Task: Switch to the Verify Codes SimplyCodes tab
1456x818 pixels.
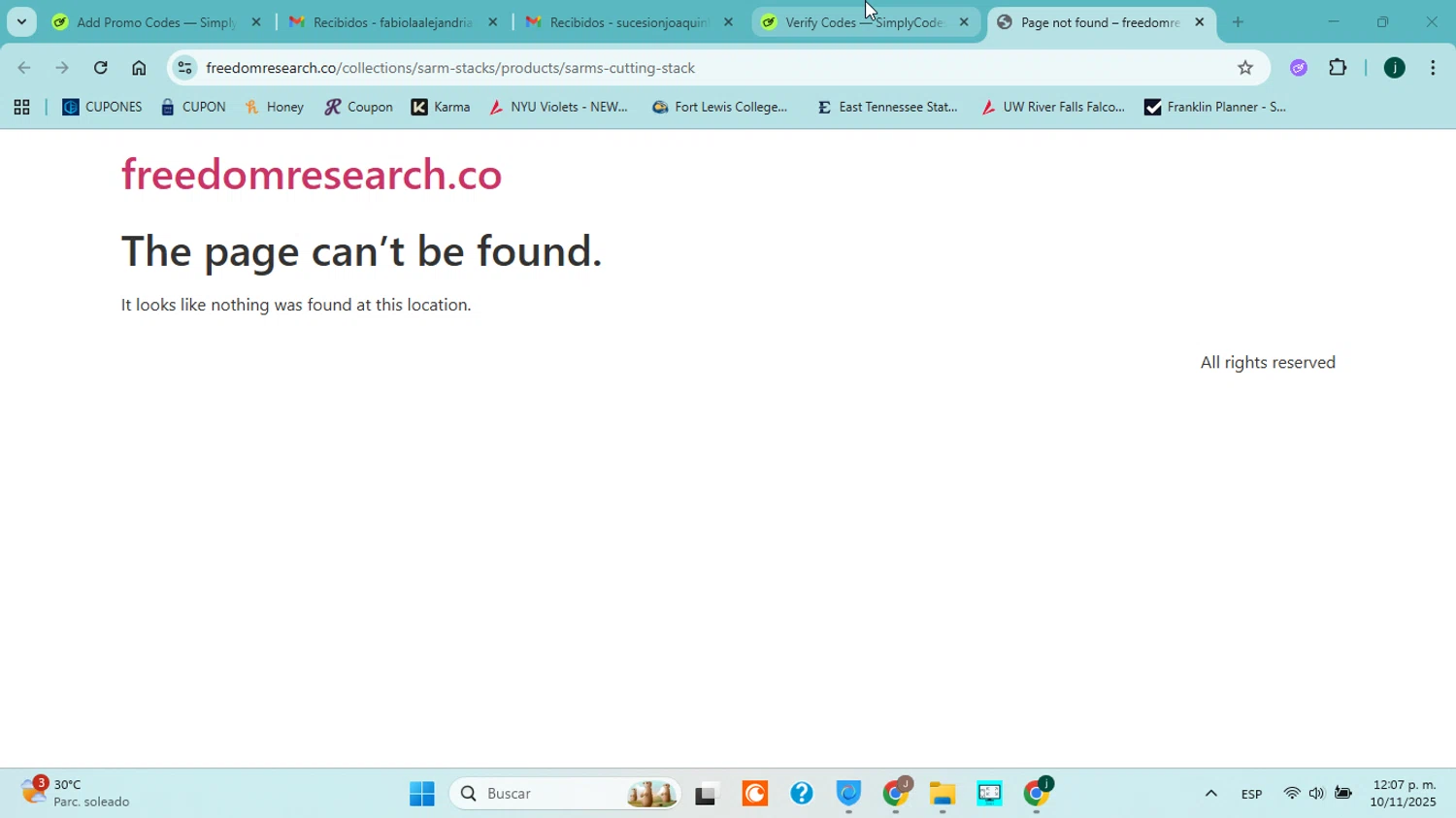Action: tap(866, 21)
